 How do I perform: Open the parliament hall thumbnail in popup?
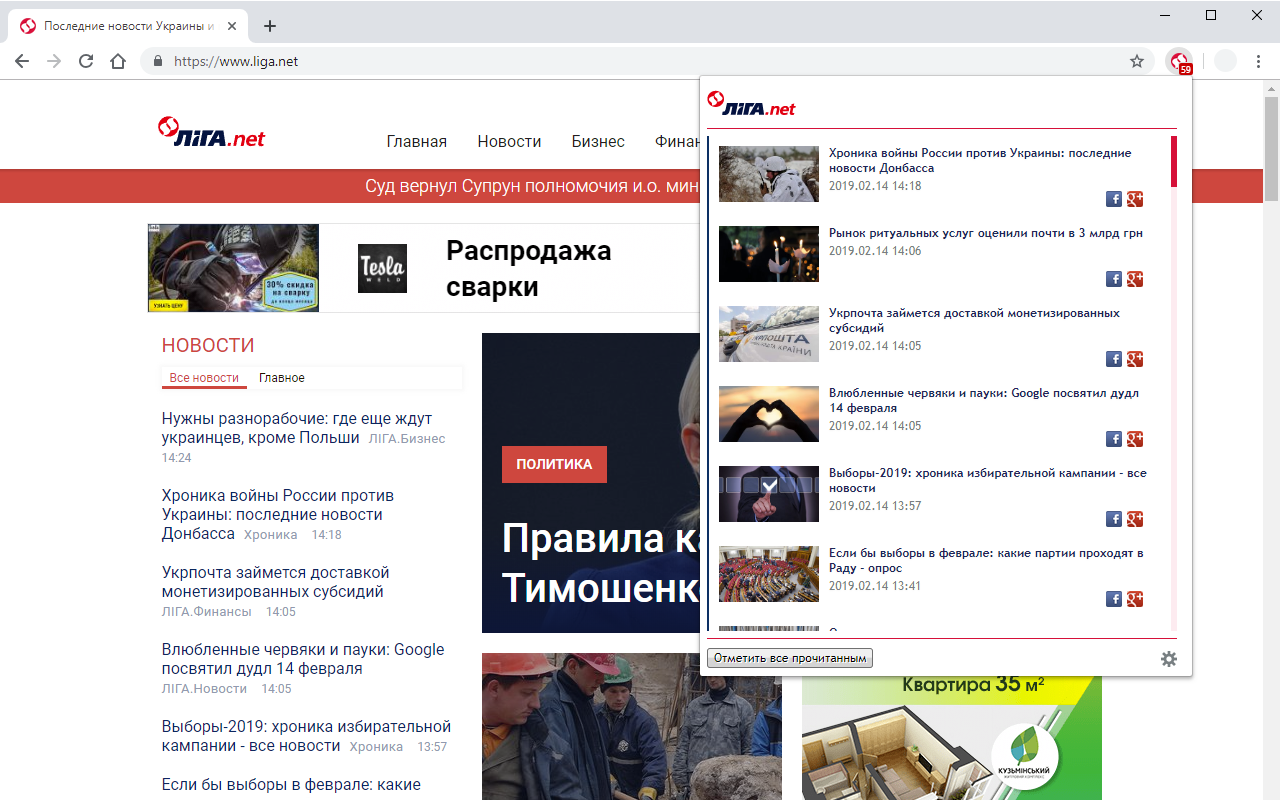[769, 574]
